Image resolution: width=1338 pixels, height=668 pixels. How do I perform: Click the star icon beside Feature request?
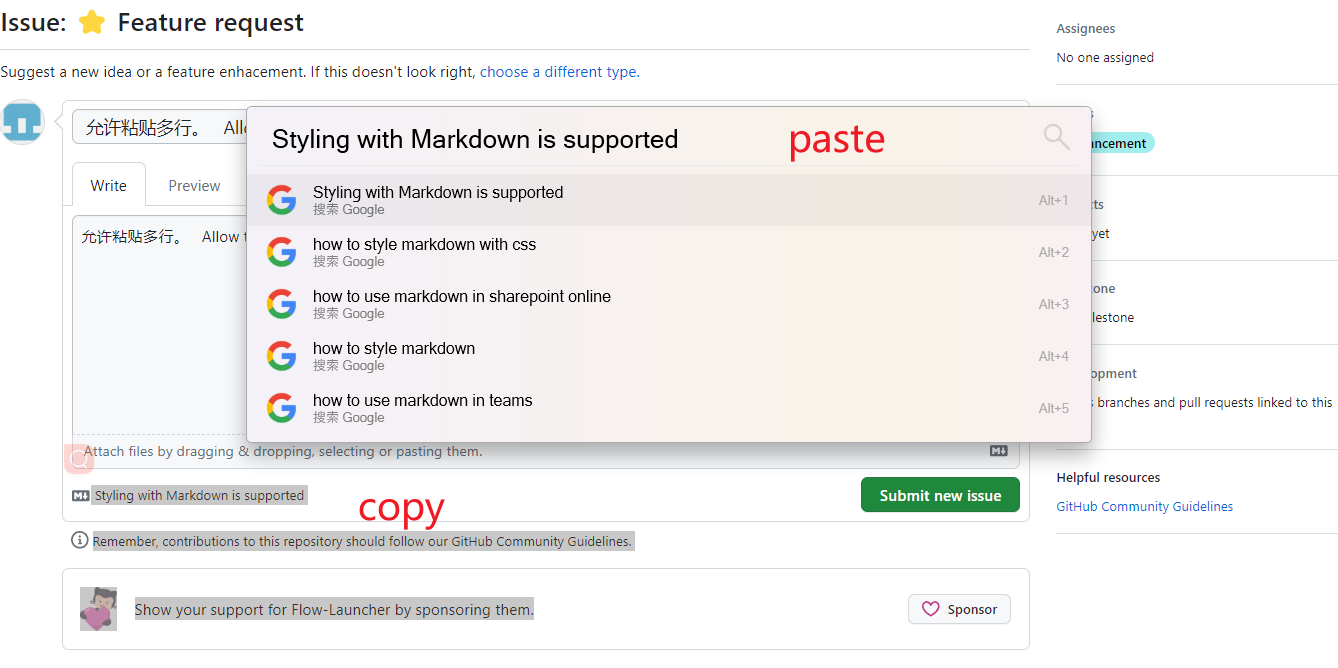coord(92,22)
